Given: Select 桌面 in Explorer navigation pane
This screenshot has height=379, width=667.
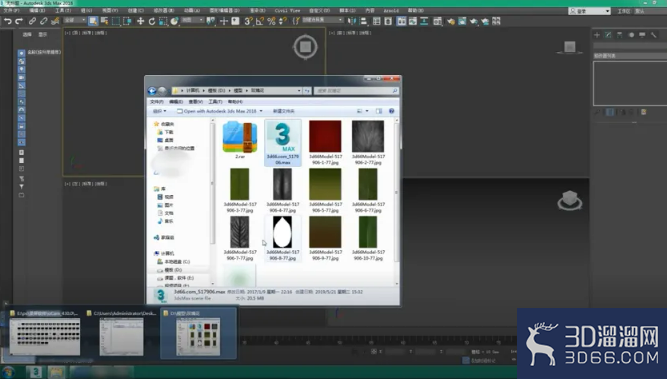Looking at the screenshot, I should pos(165,140).
